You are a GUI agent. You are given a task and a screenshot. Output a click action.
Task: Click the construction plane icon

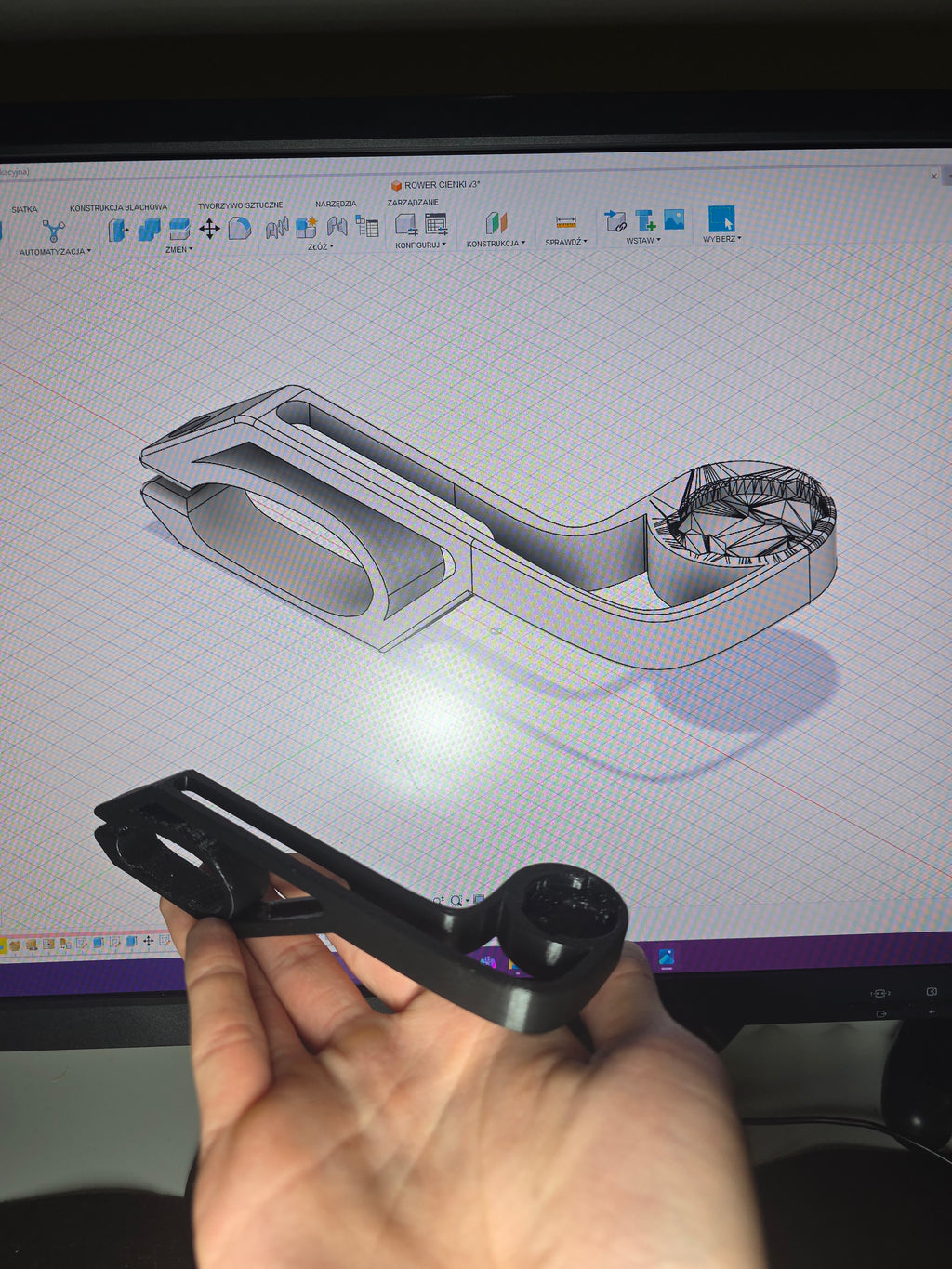[496, 223]
